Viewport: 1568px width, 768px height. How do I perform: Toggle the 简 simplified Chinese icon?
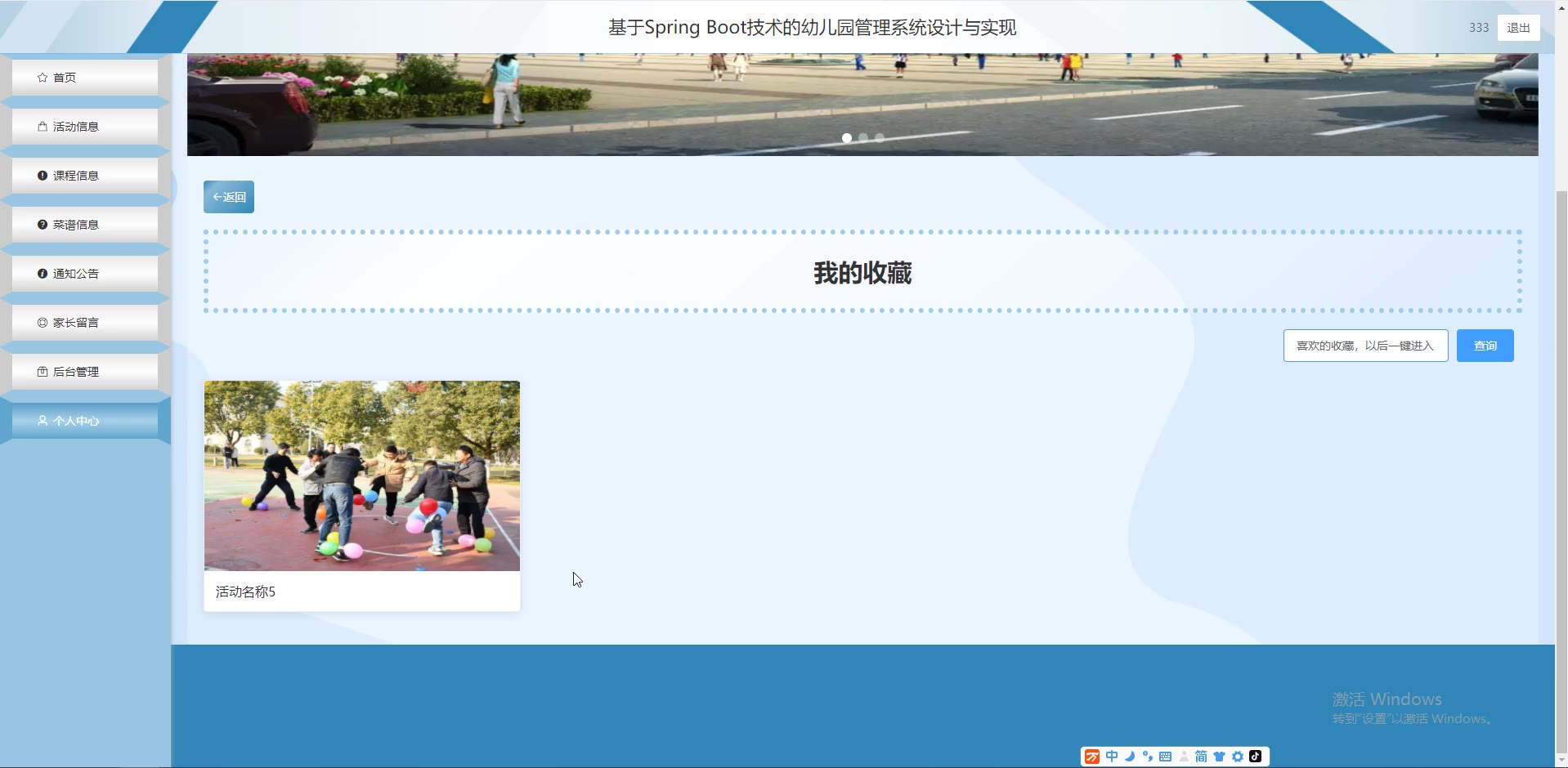(1201, 757)
